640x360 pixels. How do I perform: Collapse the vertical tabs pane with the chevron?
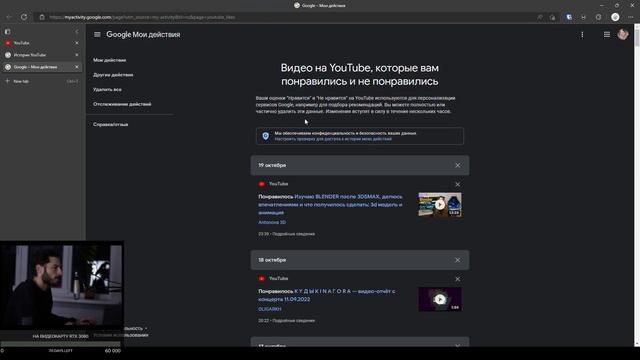(77, 31)
